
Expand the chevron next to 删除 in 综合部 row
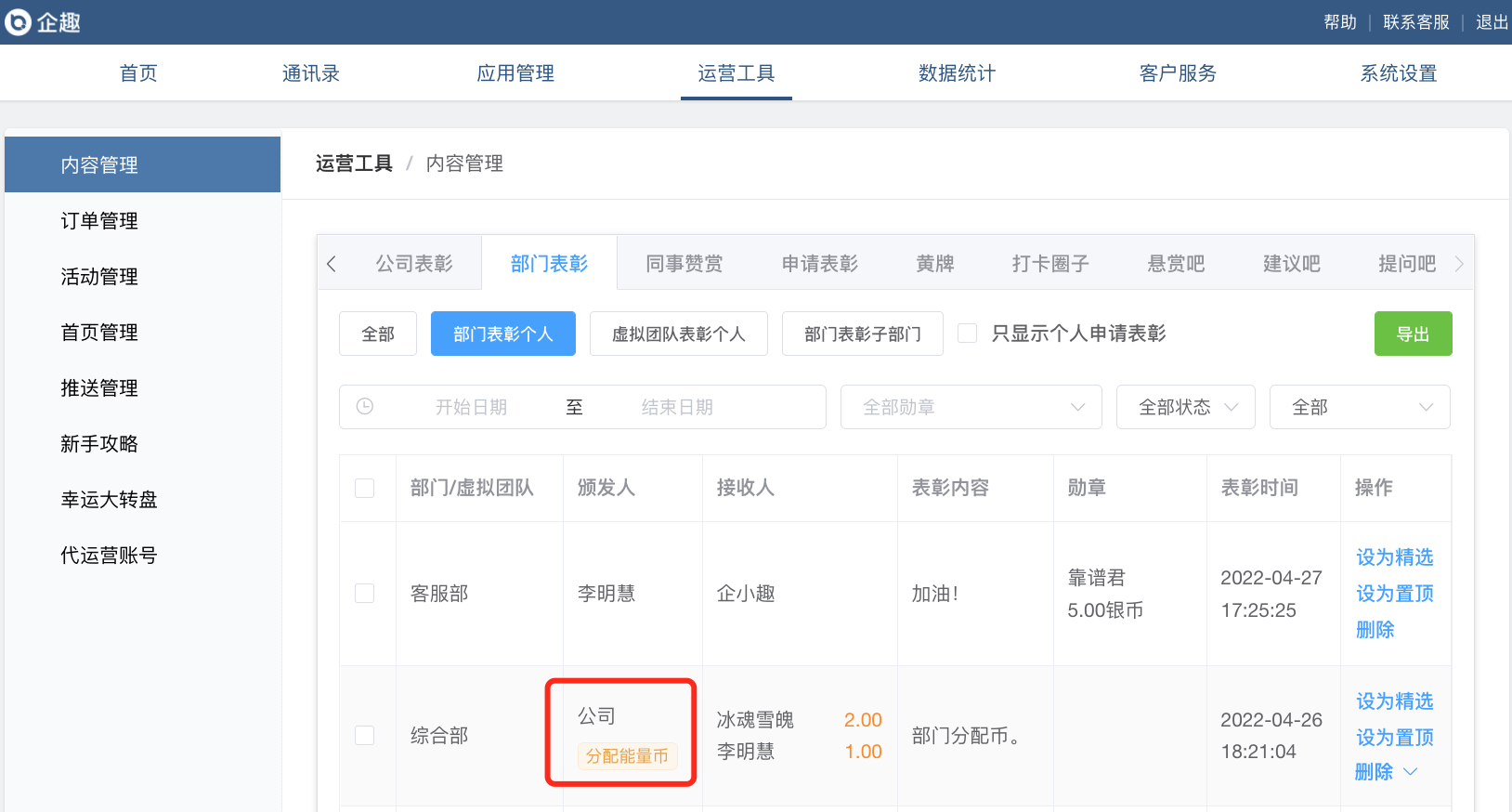click(x=1410, y=772)
